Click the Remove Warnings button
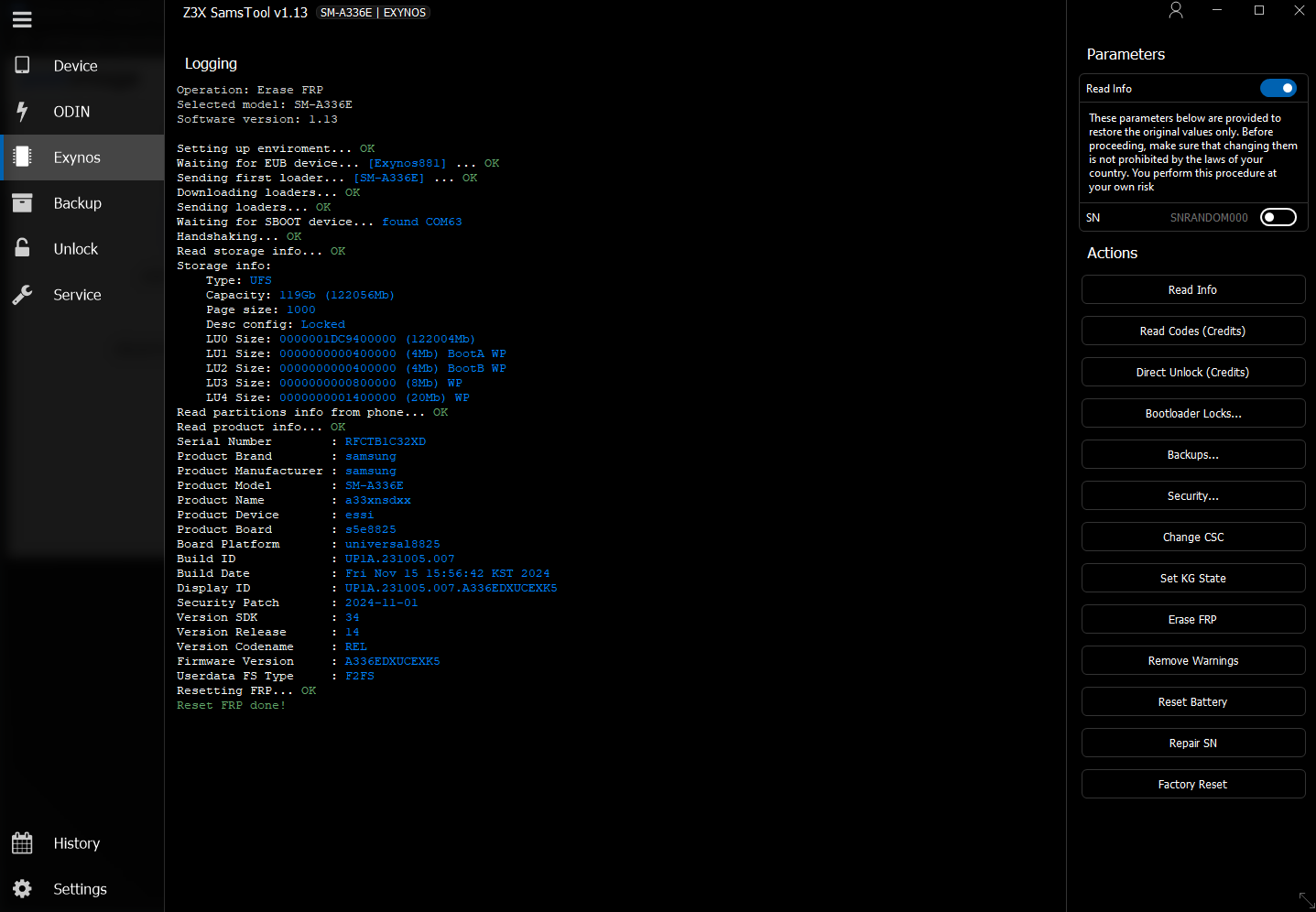Screen dimensions: 1316x912 pos(1193,660)
